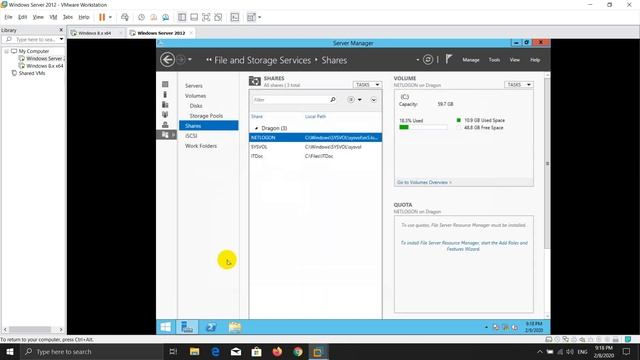Screen dimensions: 640x360
Task: Revert to snapshot icon
Action: [153, 17]
